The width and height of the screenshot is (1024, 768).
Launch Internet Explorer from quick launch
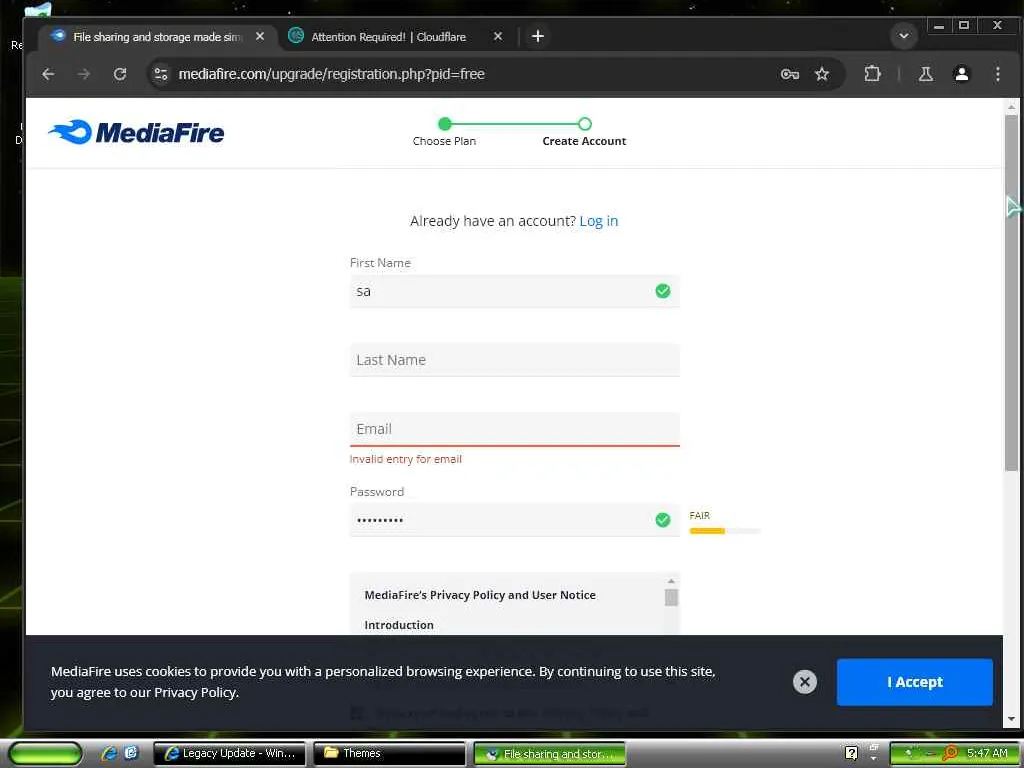109,753
